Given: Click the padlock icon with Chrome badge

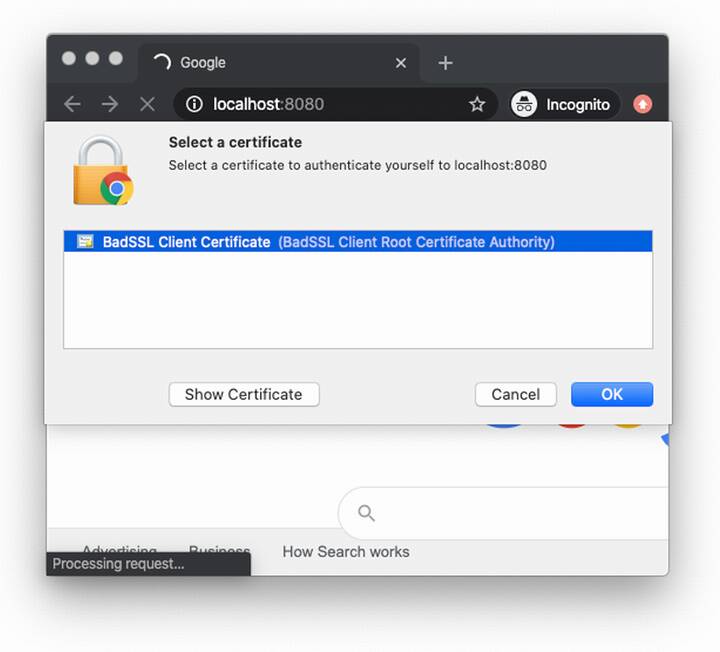Looking at the screenshot, I should [x=102, y=172].
